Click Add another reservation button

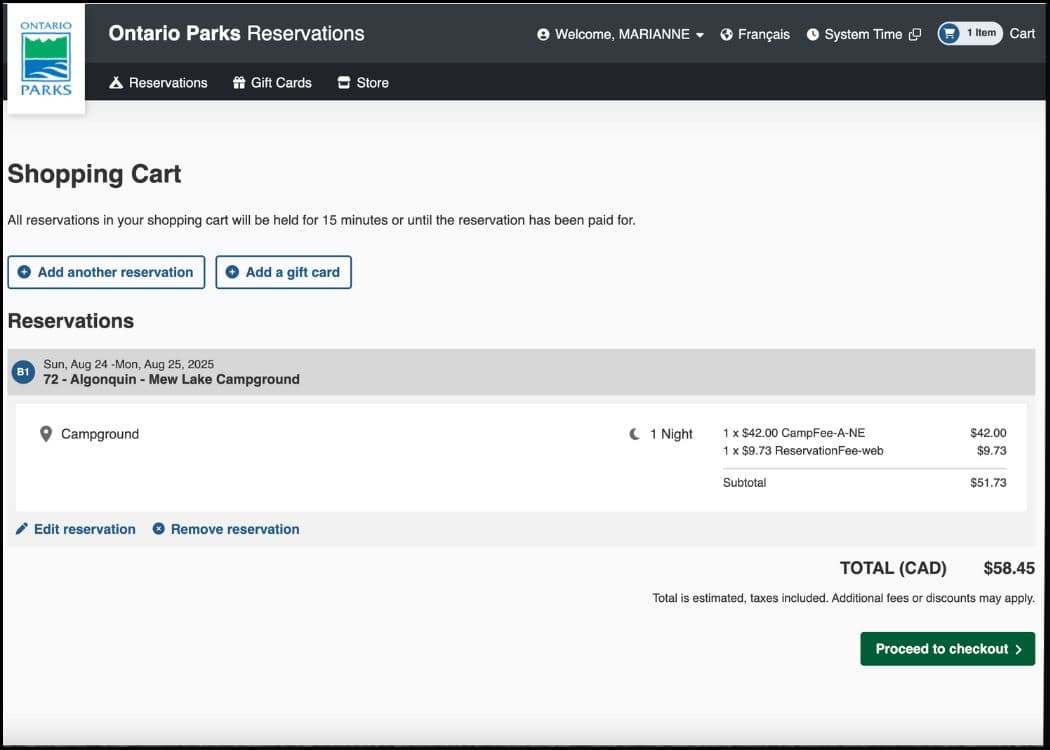click(x=106, y=273)
